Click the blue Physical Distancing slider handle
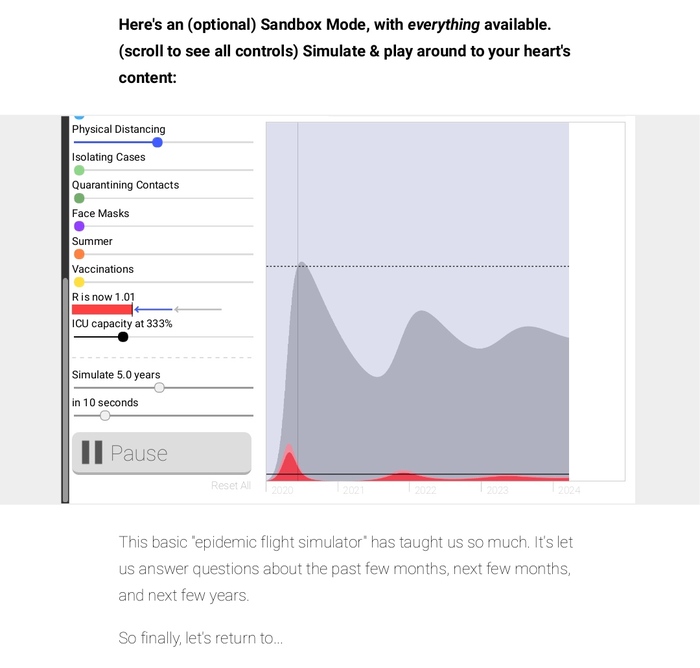The image size is (700, 668). point(157,142)
